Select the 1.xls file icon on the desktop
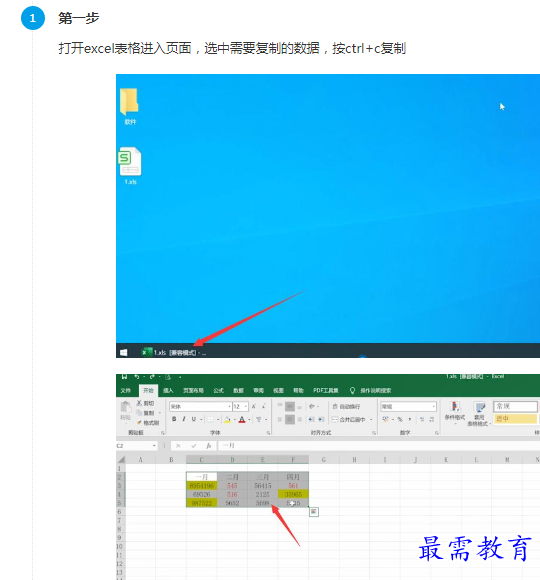The height and width of the screenshot is (580, 540). 130,166
